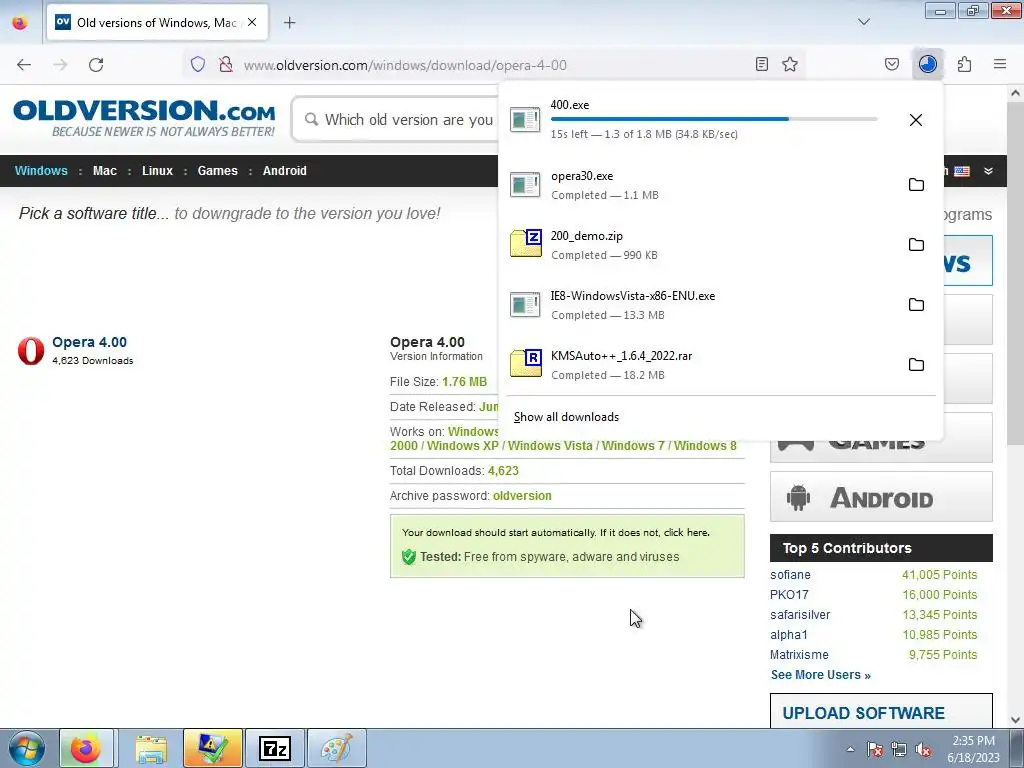Expand the list all tabs chevron
Viewport: 1024px width, 768px height.
[863, 22]
